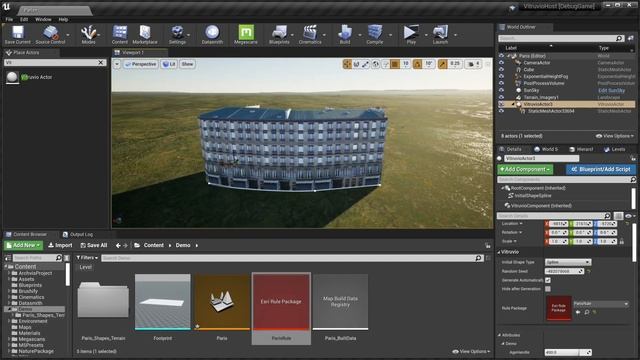Viewport: 640px width, 360px height.
Task: Browse to rule package asset in Content Browser
Action: click(587, 312)
